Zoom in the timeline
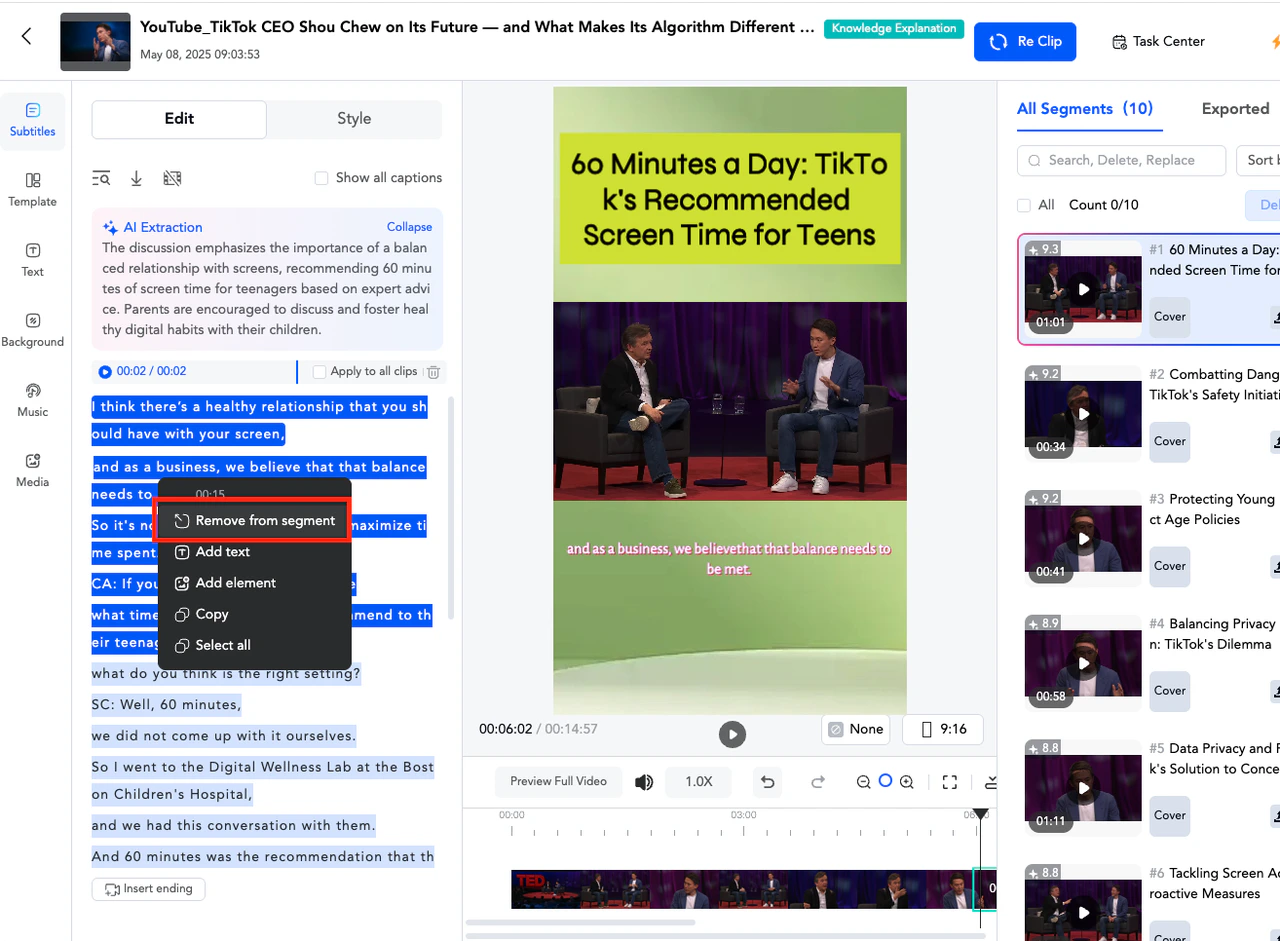This screenshot has width=1280, height=941. 907,782
